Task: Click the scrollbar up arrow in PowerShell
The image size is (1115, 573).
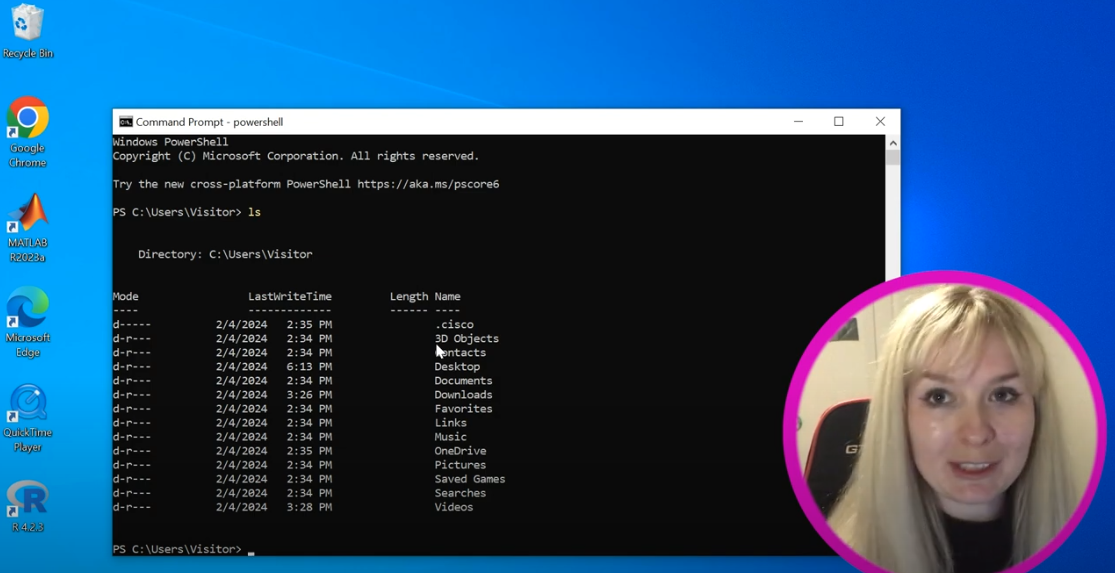Action: tap(893, 142)
